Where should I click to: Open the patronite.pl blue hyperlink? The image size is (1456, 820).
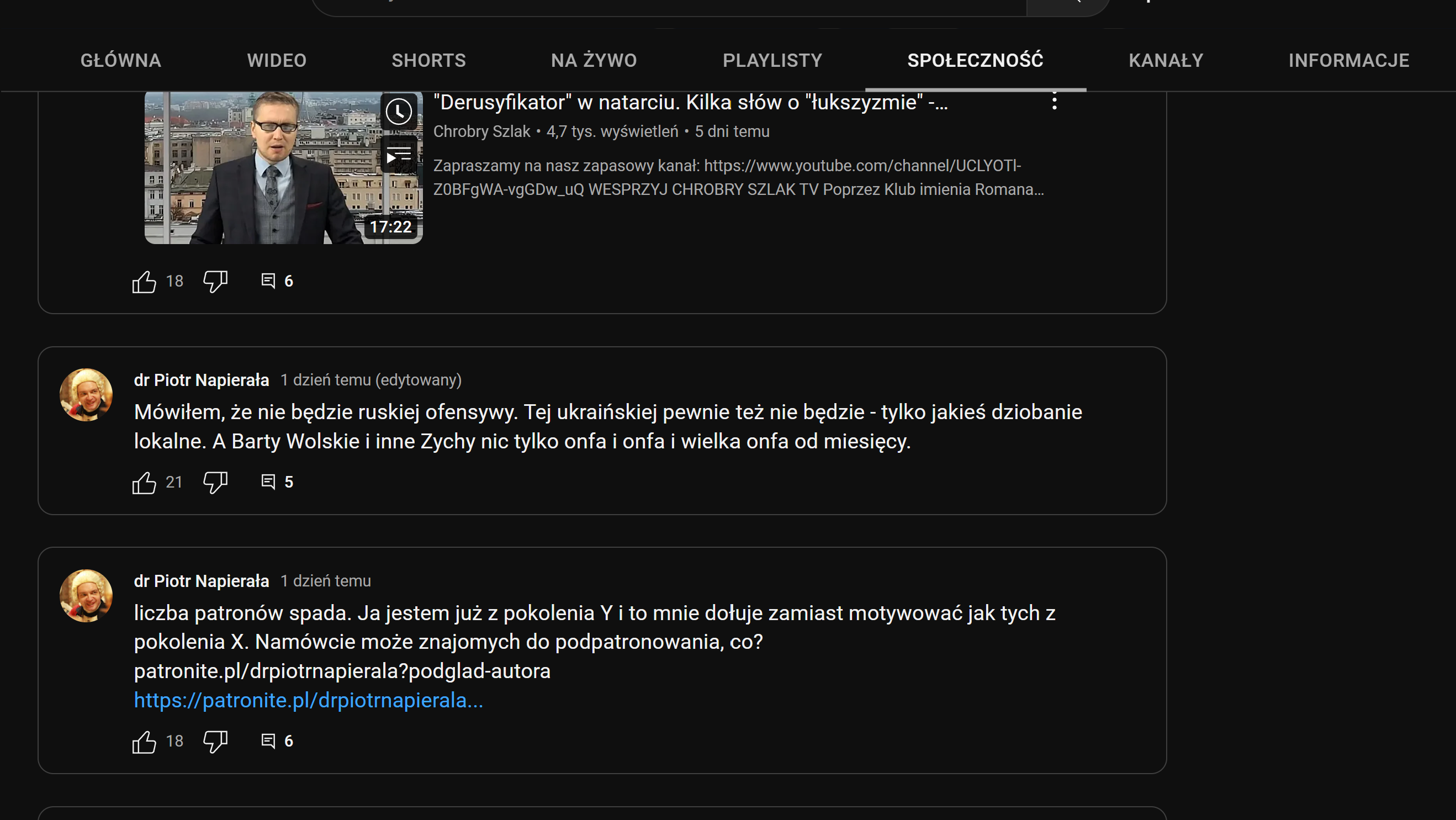coord(309,700)
